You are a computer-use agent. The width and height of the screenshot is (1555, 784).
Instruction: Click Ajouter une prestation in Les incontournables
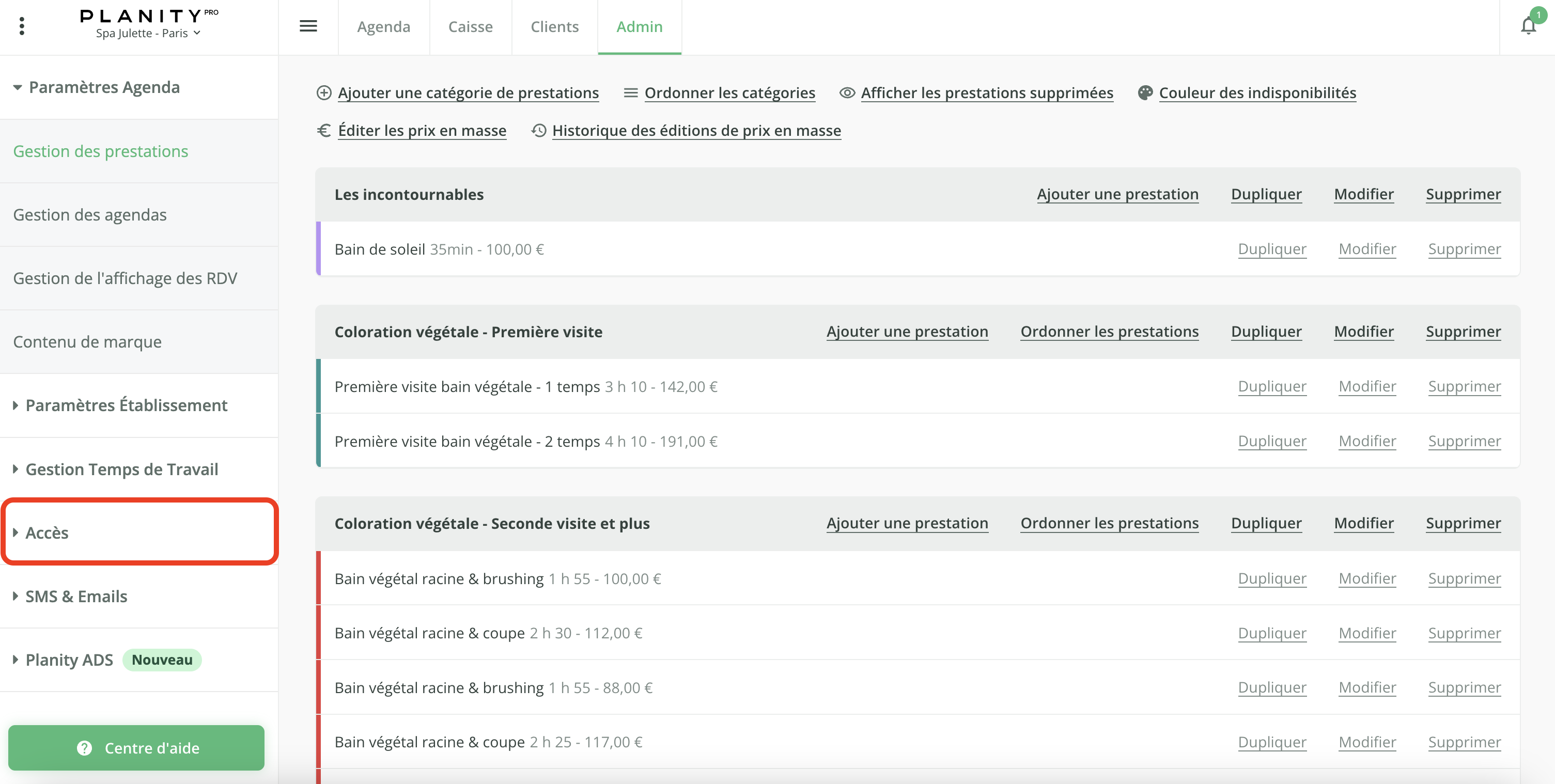pos(1117,194)
